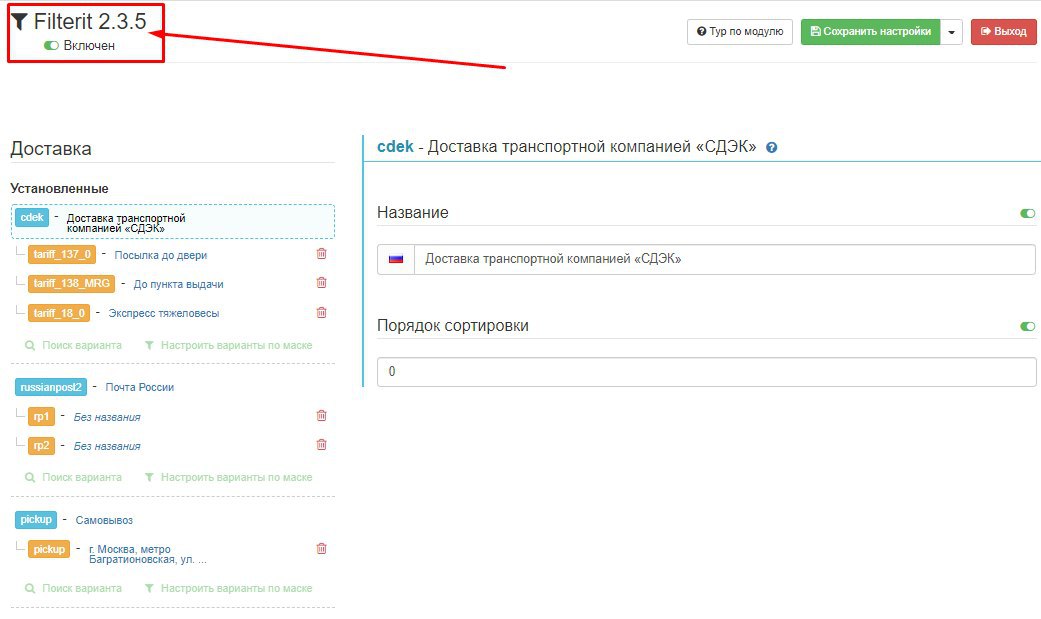
Task: Start the Тур по модулю
Action: click(x=740, y=32)
